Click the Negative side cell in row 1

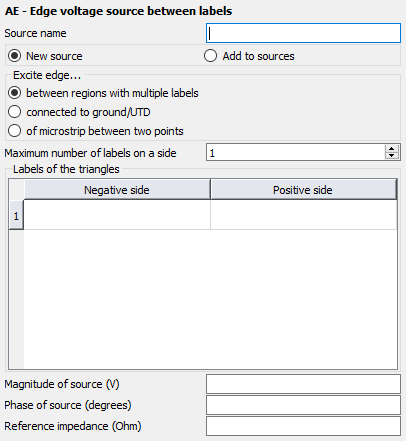point(117,215)
